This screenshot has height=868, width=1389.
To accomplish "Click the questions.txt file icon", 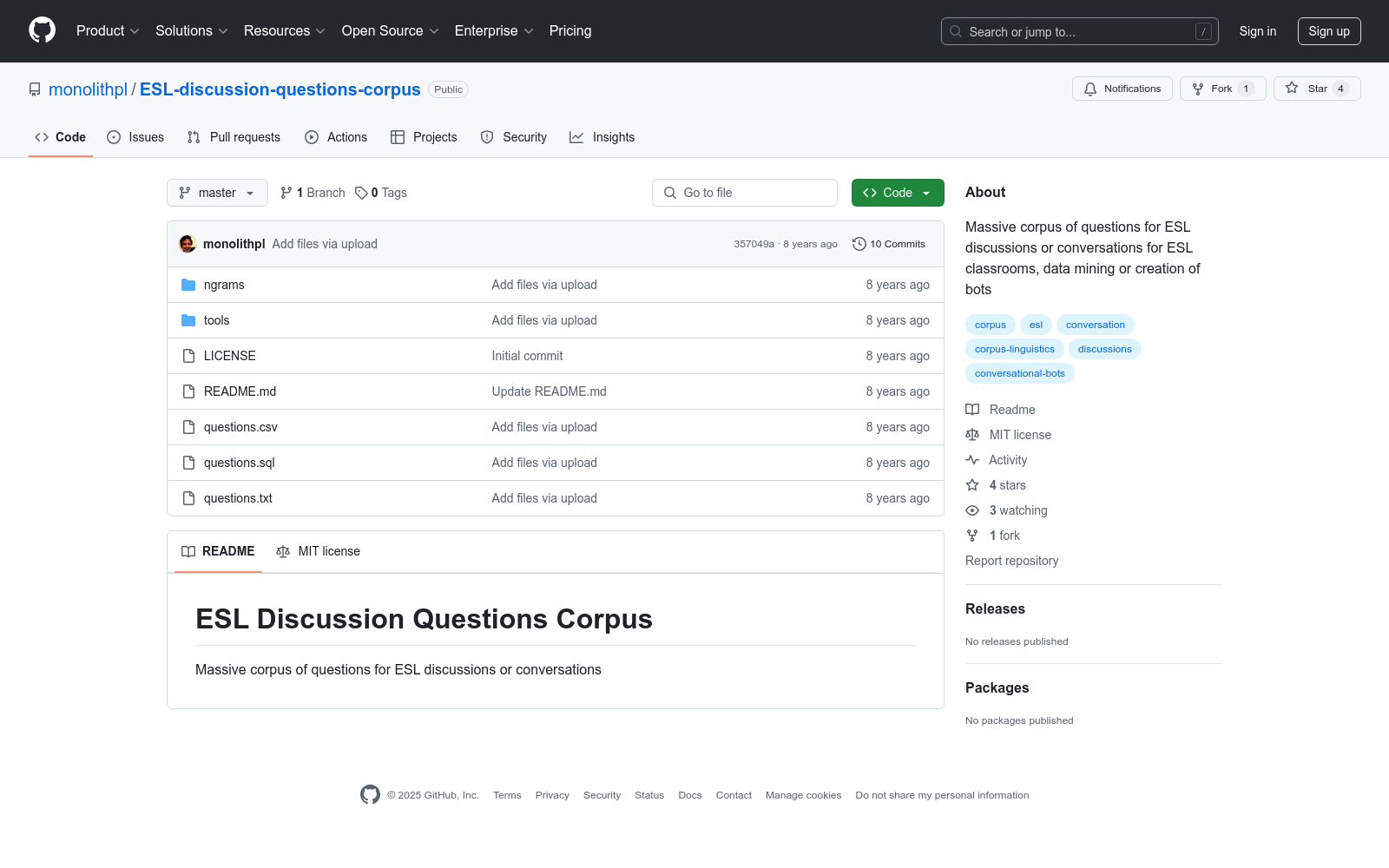I will 188,498.
